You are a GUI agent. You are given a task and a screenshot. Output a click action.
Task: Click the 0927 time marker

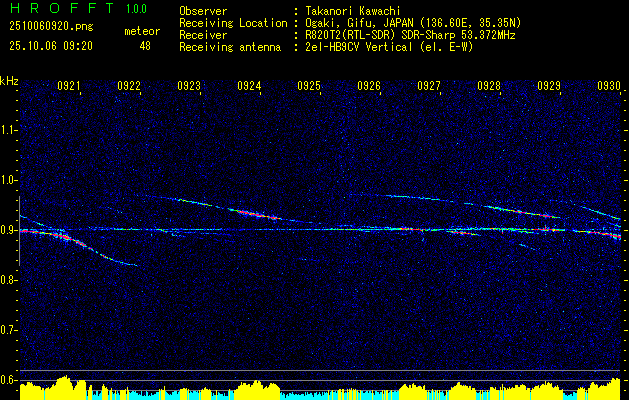coord(429,87)
